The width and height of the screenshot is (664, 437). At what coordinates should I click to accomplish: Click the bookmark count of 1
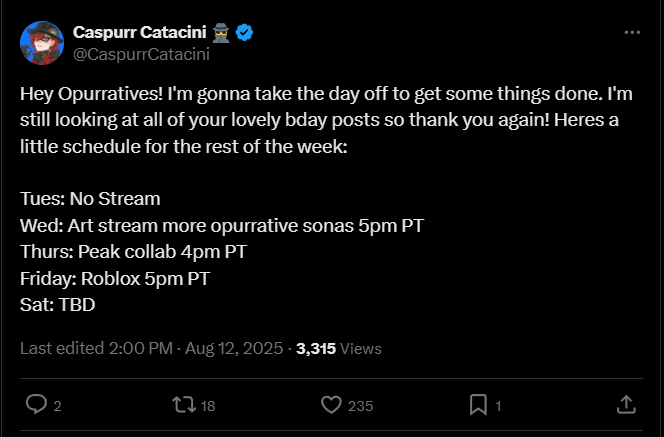point(498,405)
